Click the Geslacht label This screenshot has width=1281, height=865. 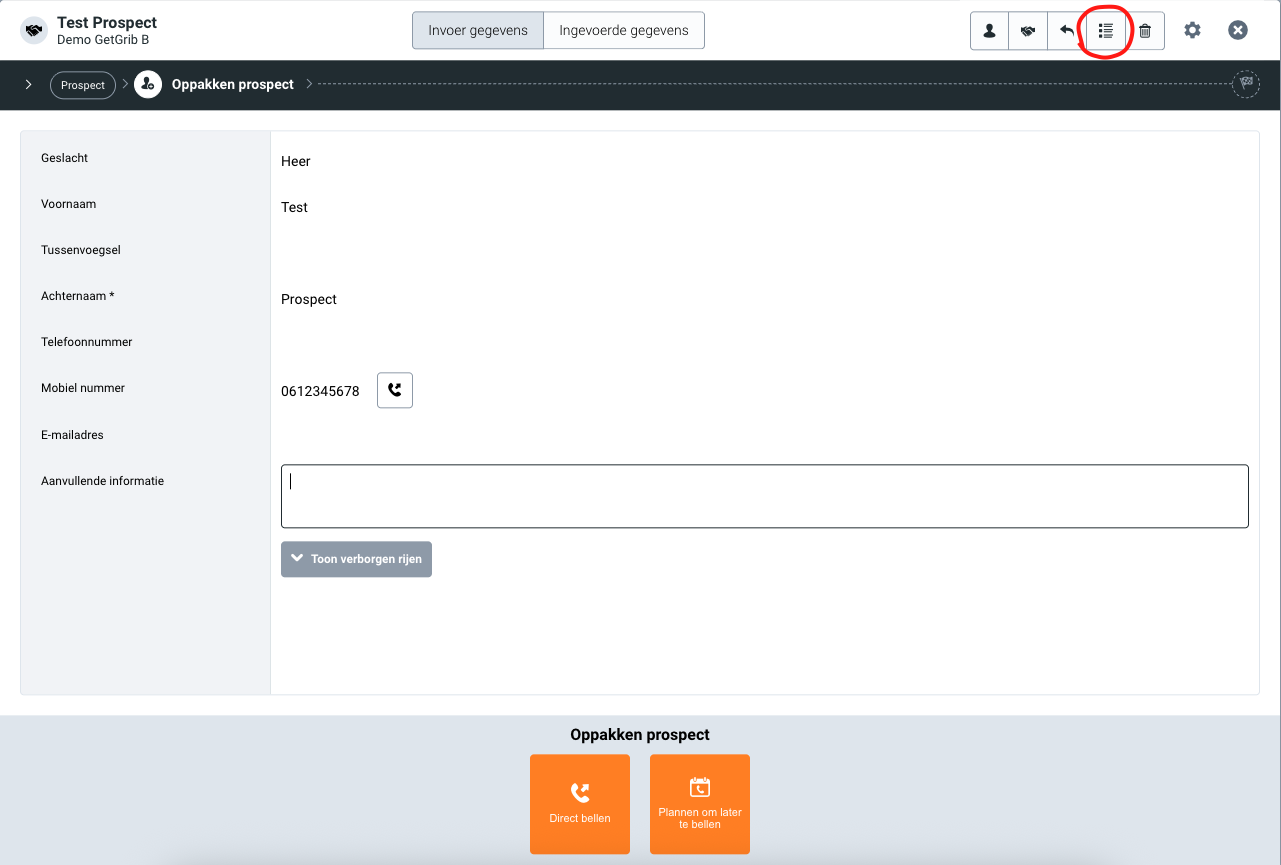(65, 158)
